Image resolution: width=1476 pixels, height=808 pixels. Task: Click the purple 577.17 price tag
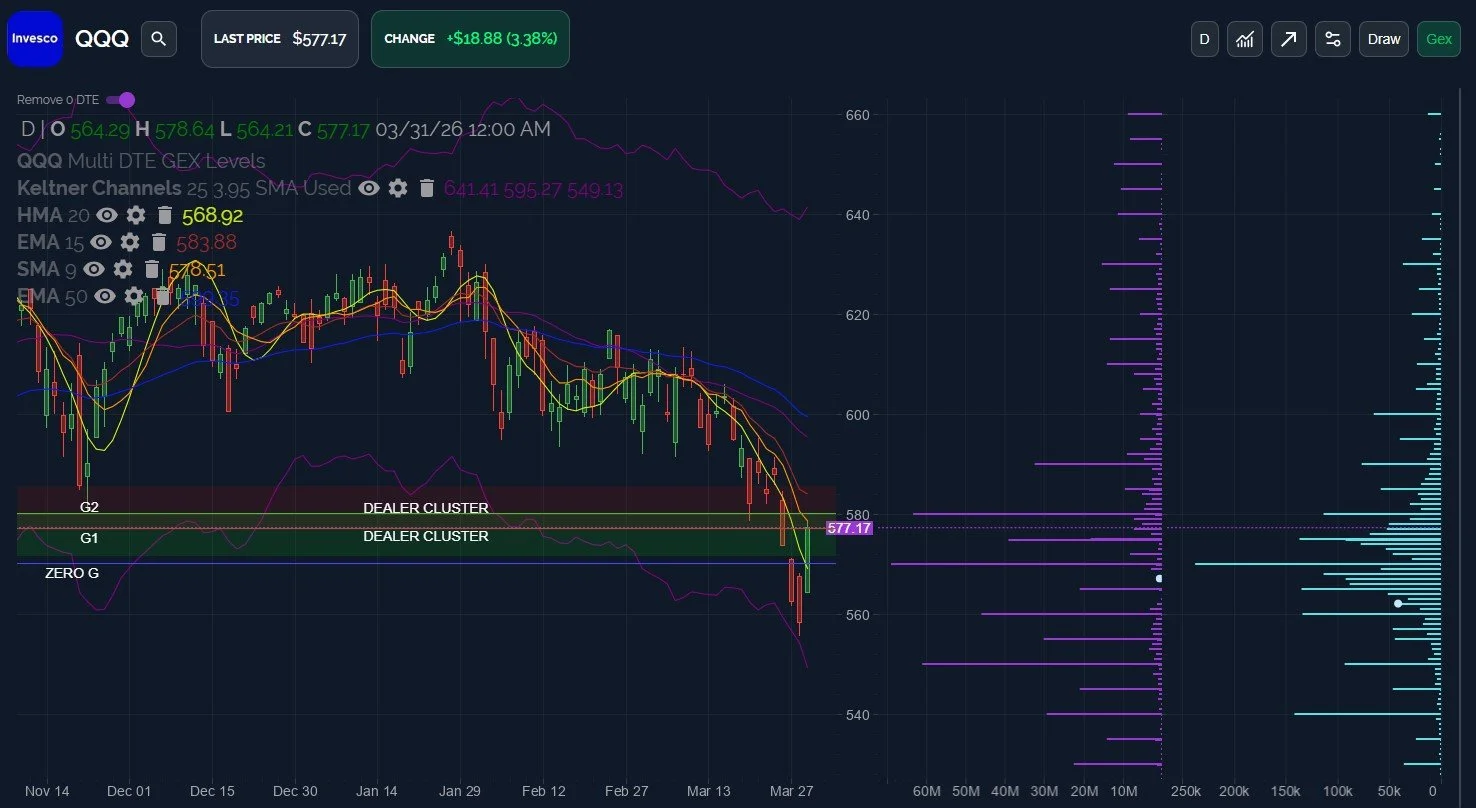click(x=850, y=528)
